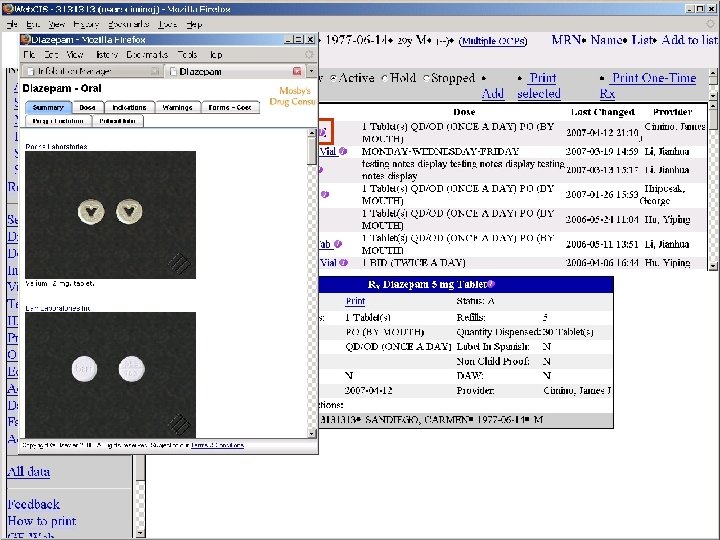Open the Tools menu in popup window
The width and height of the screenshot is (720, 540).
pos(187,54)
